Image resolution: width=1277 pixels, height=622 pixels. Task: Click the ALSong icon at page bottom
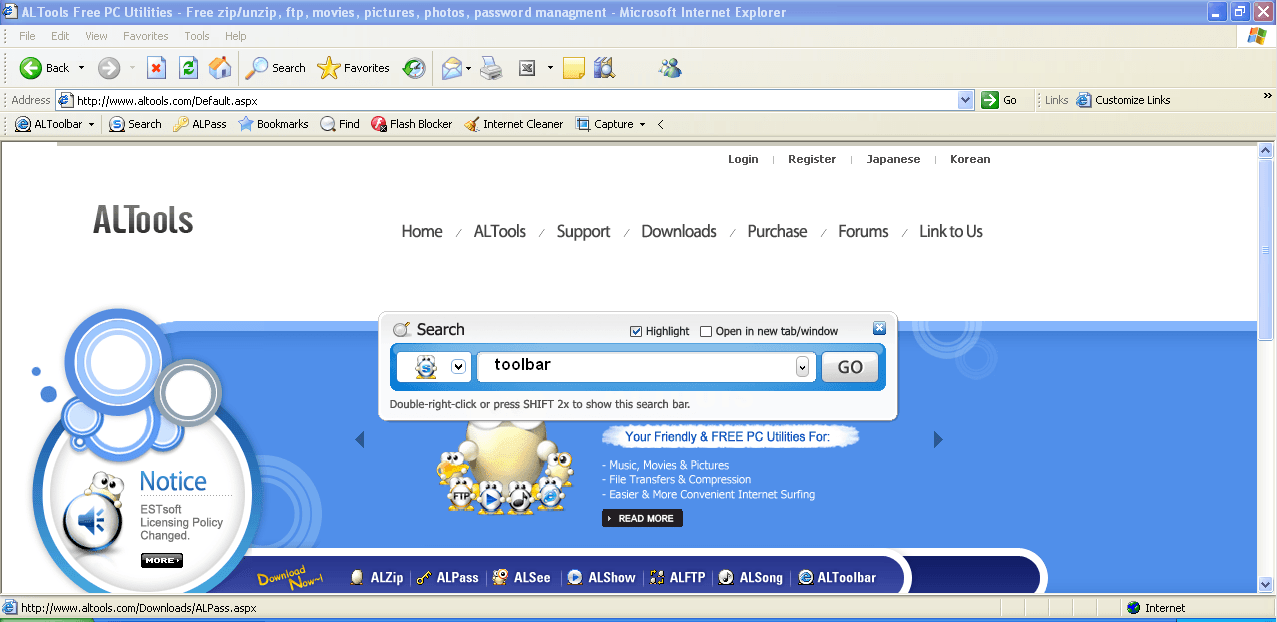pos(750,577)
